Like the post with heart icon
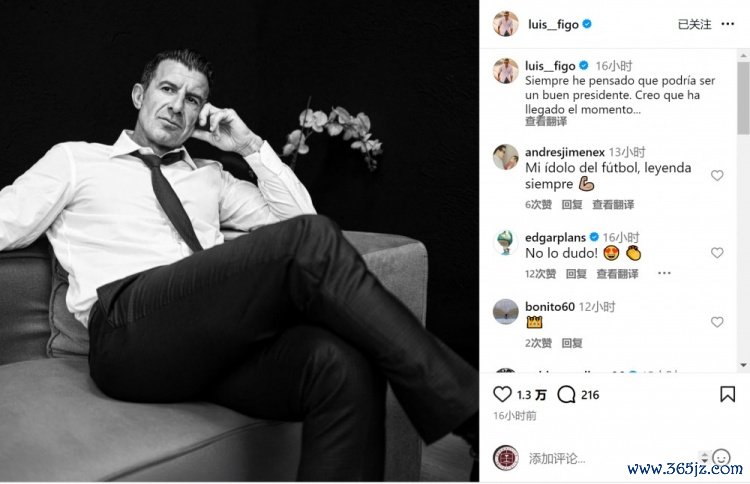Screen dimensions: 750x484 502,394
